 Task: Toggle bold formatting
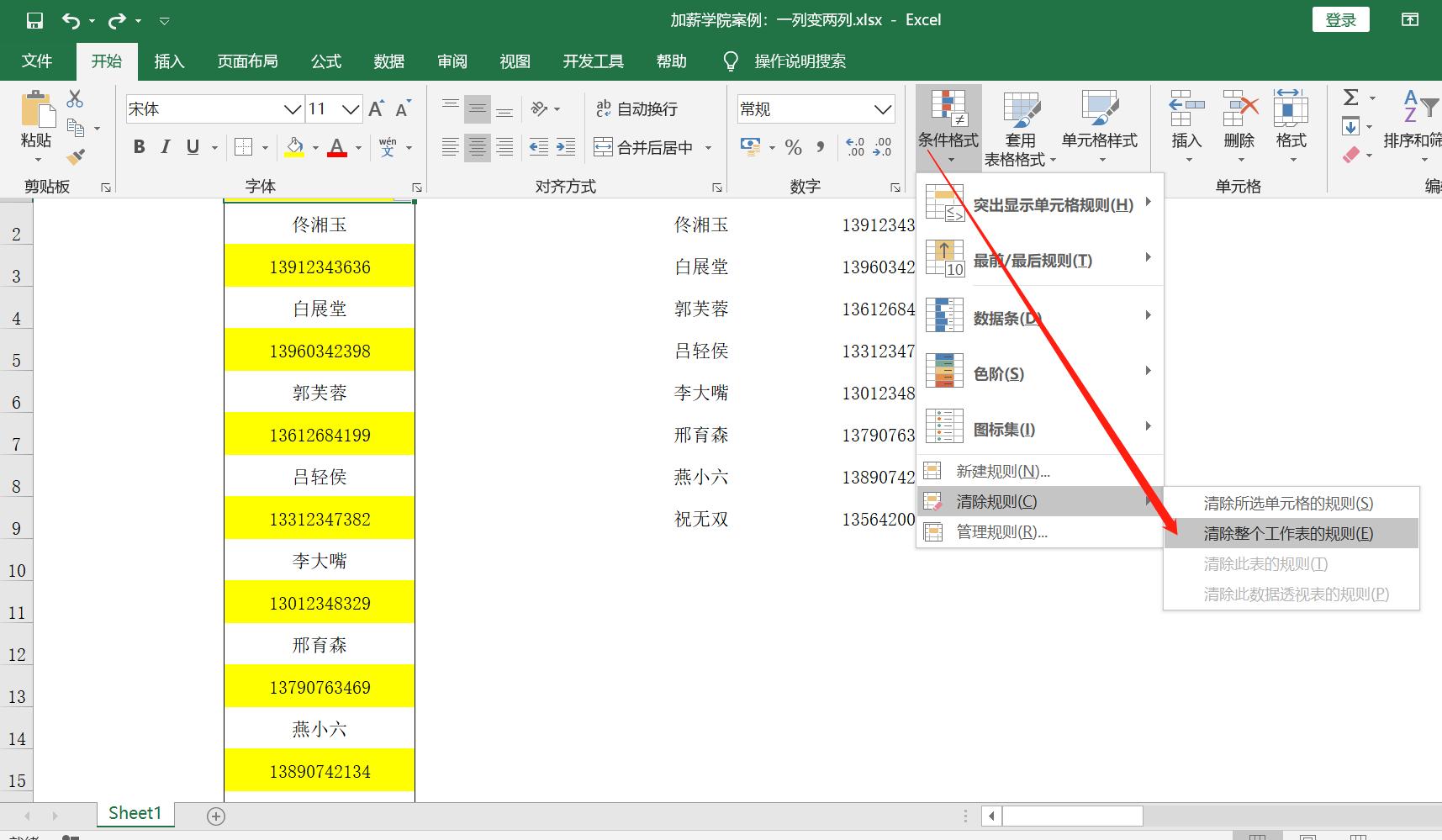click(139, 146)
